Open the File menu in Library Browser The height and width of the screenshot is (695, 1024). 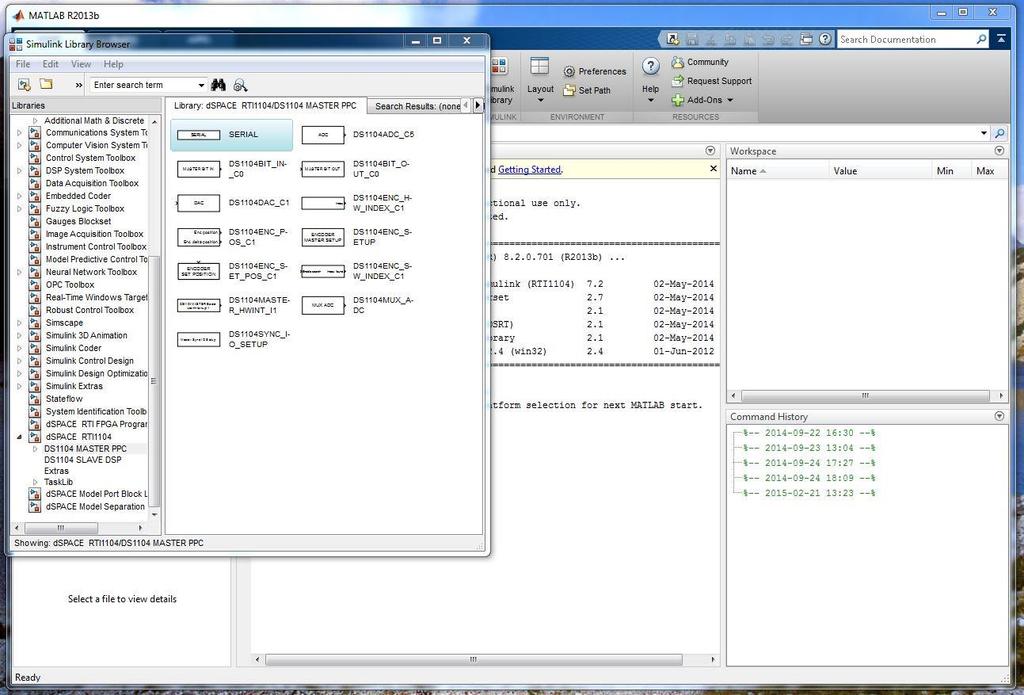coord(23,64)
